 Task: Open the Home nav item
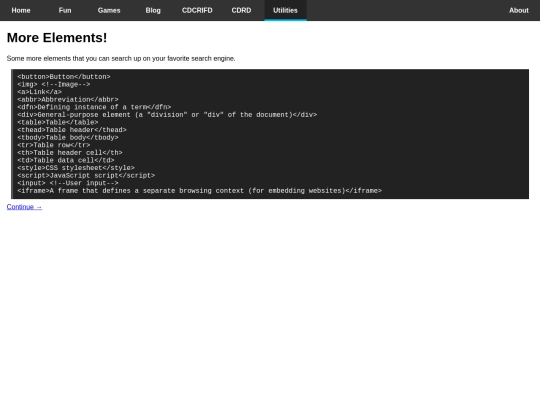click(21, 10)
